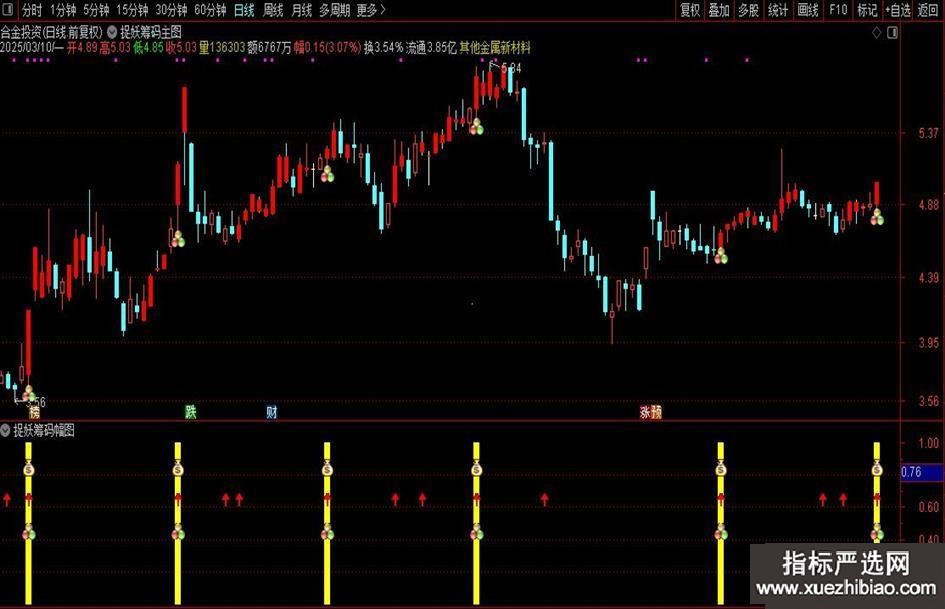The height and width of the screenshot is (609, 945).
Task: Add stock to watchlist with +自选
Action: pos(898,10)
